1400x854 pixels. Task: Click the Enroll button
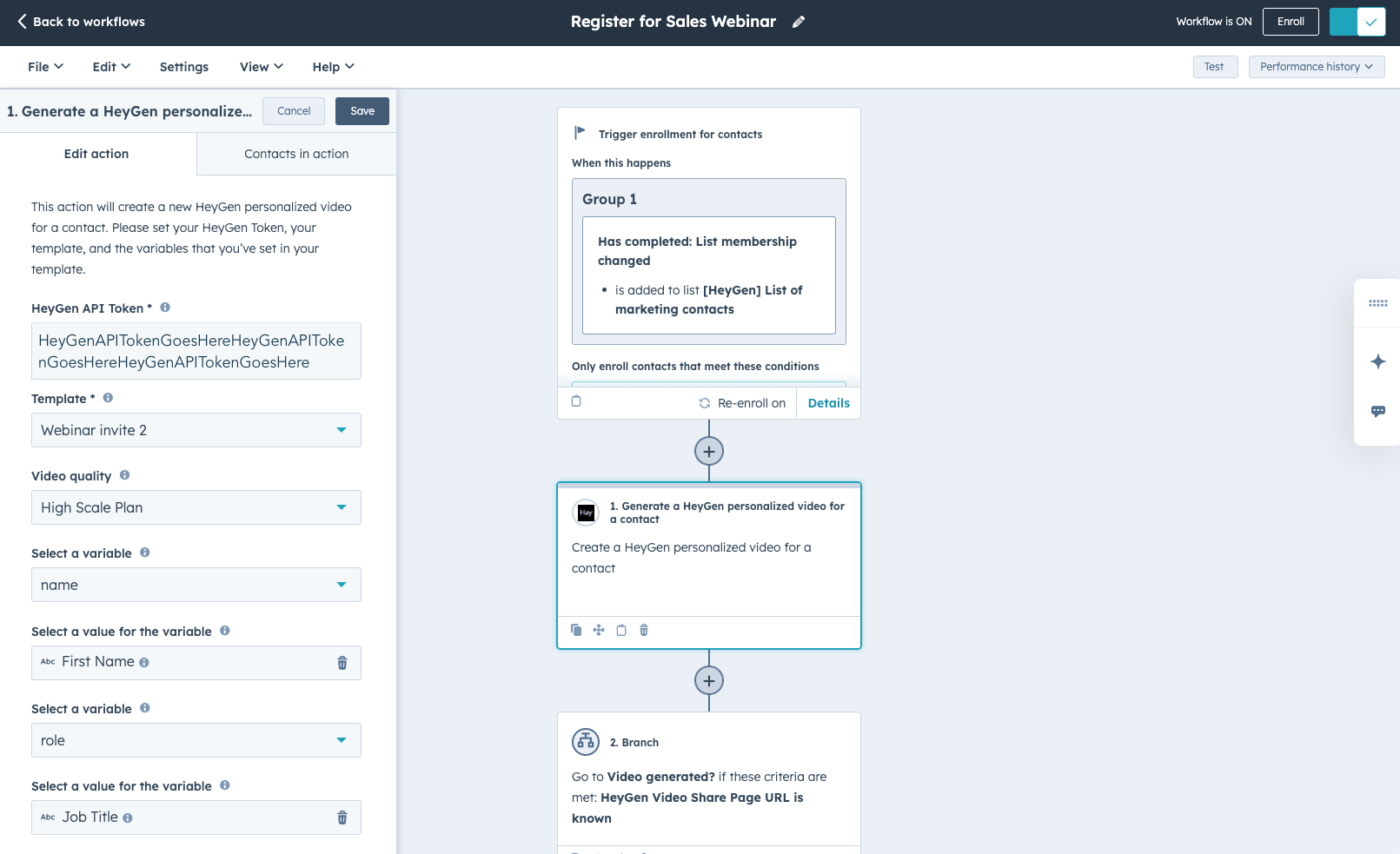[x=1291, y=22]
